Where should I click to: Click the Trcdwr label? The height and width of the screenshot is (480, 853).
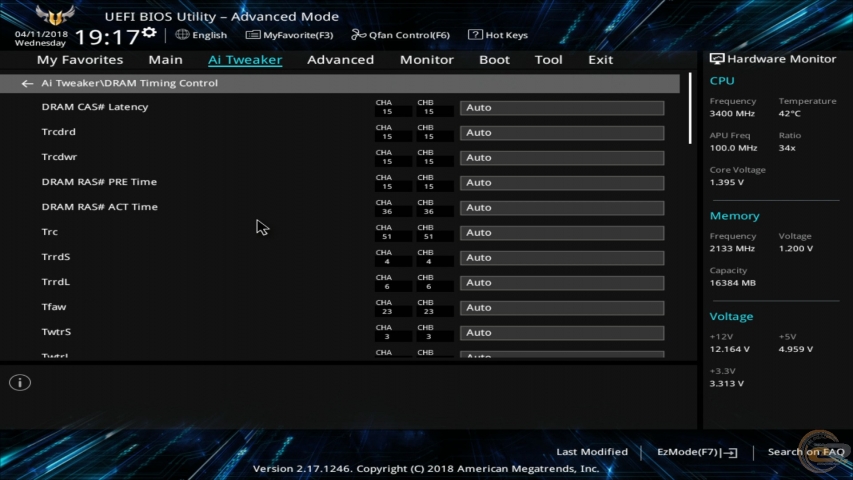point(59,157)
